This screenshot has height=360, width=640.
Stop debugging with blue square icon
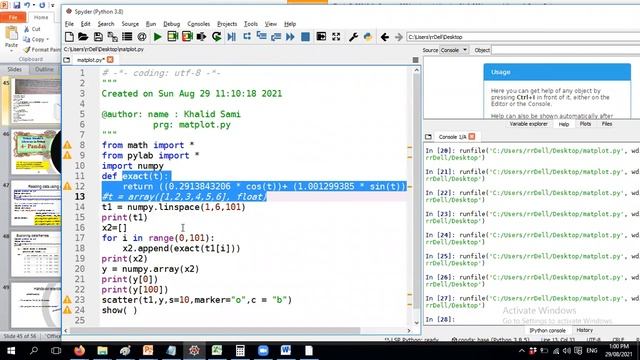(x=305, y=37)
